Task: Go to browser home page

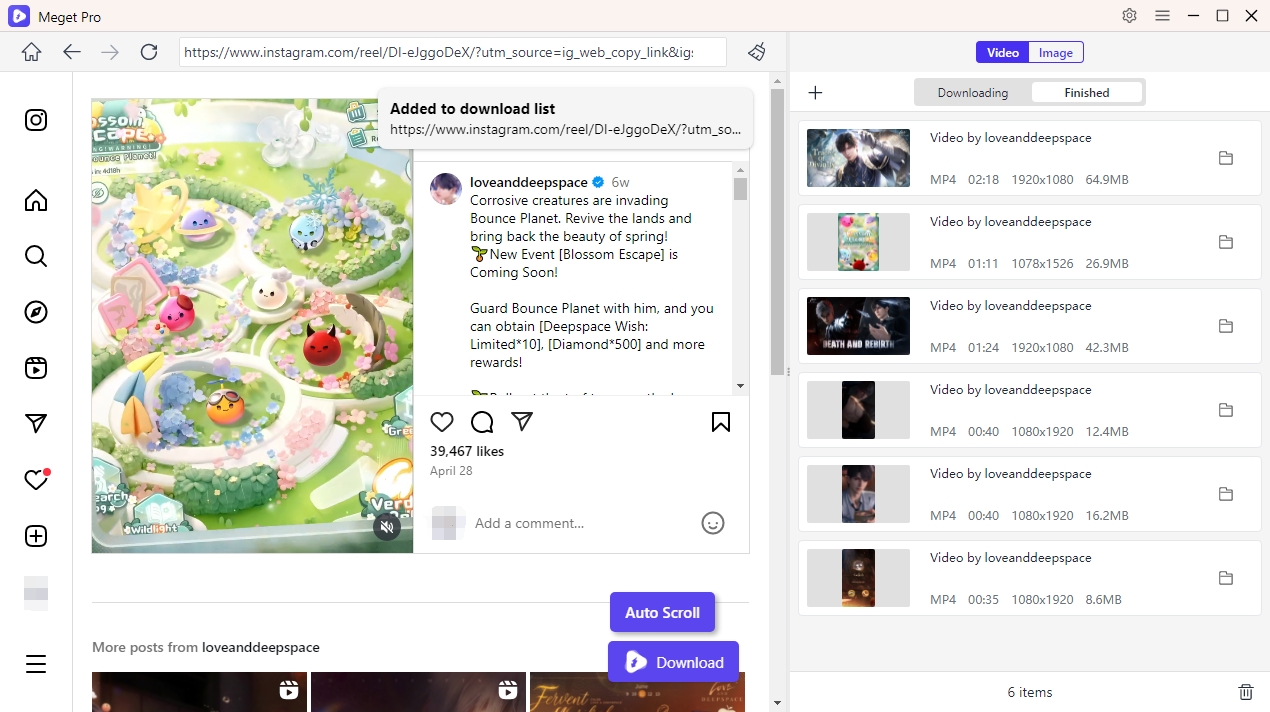Action: point(32,52)
